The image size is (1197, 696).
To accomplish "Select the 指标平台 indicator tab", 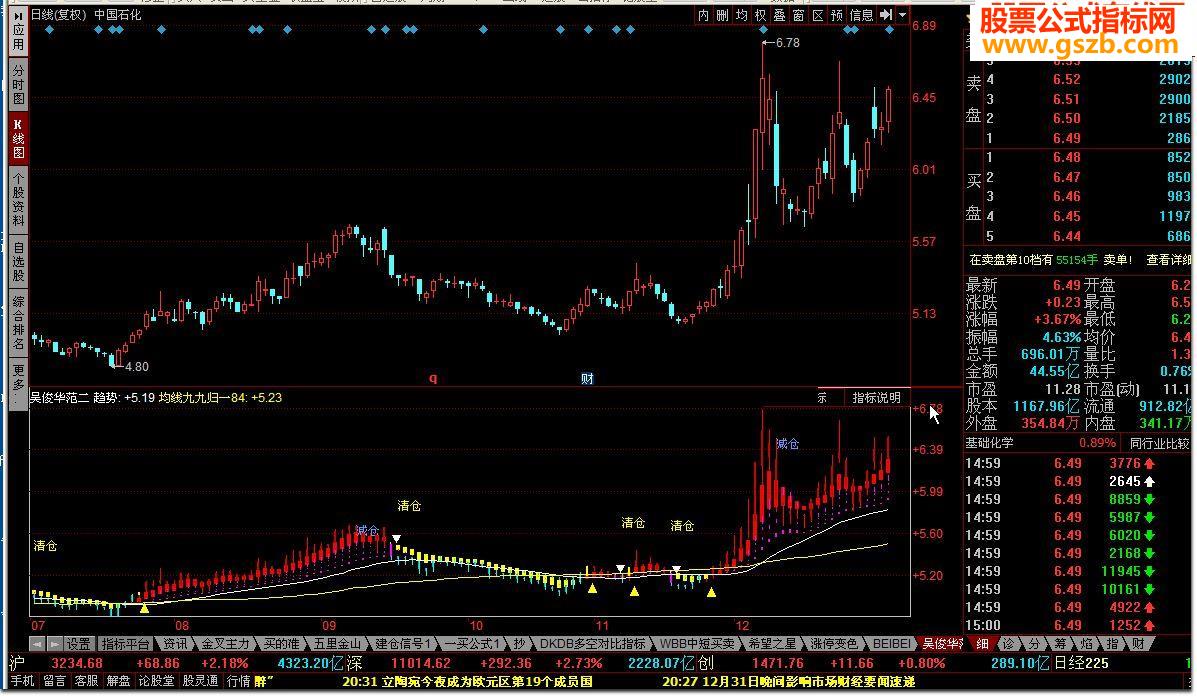I will coord(126,644).
